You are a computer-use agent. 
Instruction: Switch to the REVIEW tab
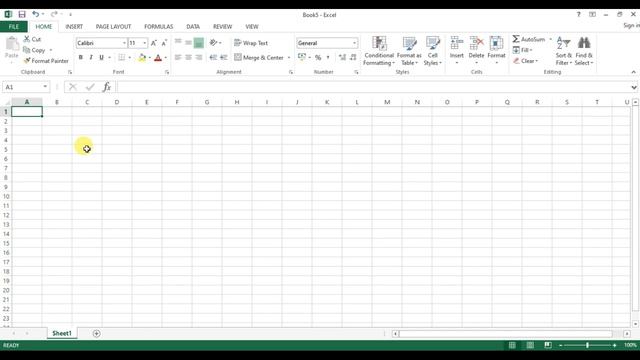(x=222, y=27)
